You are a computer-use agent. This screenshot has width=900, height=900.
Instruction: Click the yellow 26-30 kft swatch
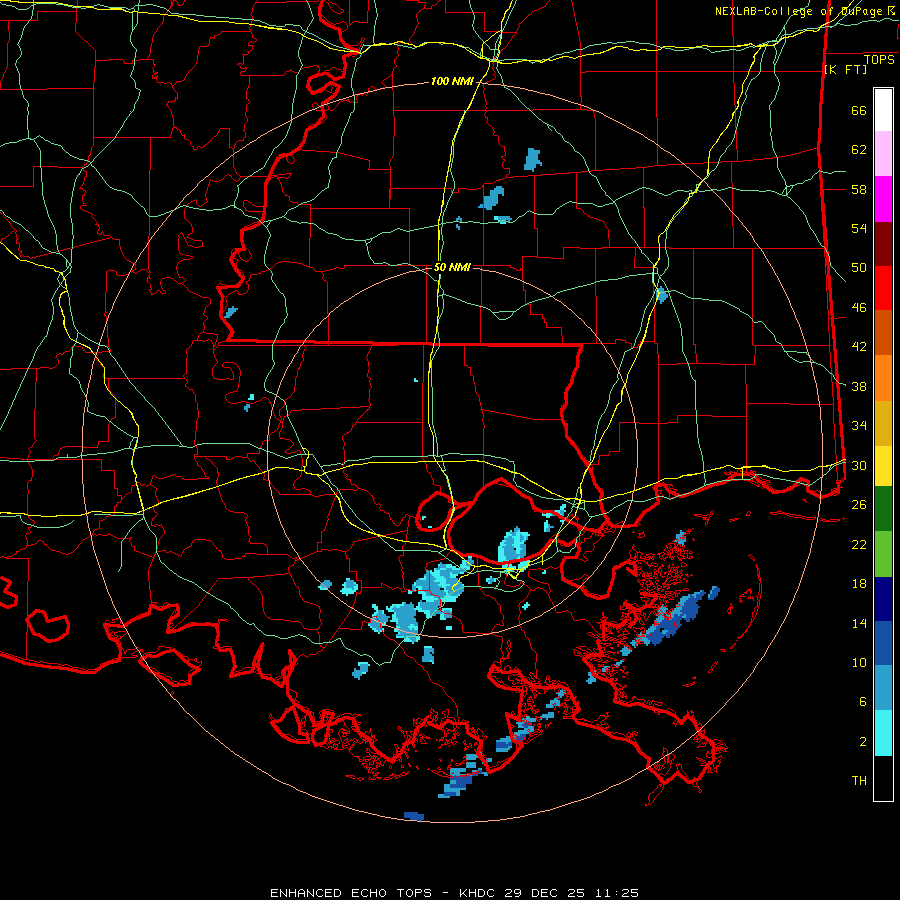[883, 465]
